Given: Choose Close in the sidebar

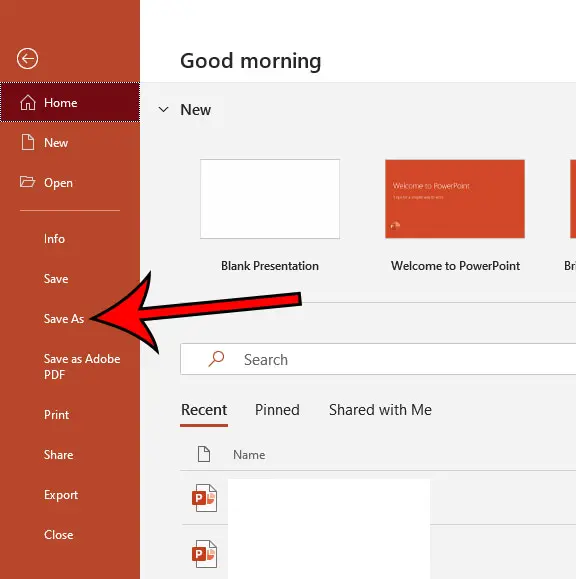Looking at the screenshot, I should pos(59,535).
